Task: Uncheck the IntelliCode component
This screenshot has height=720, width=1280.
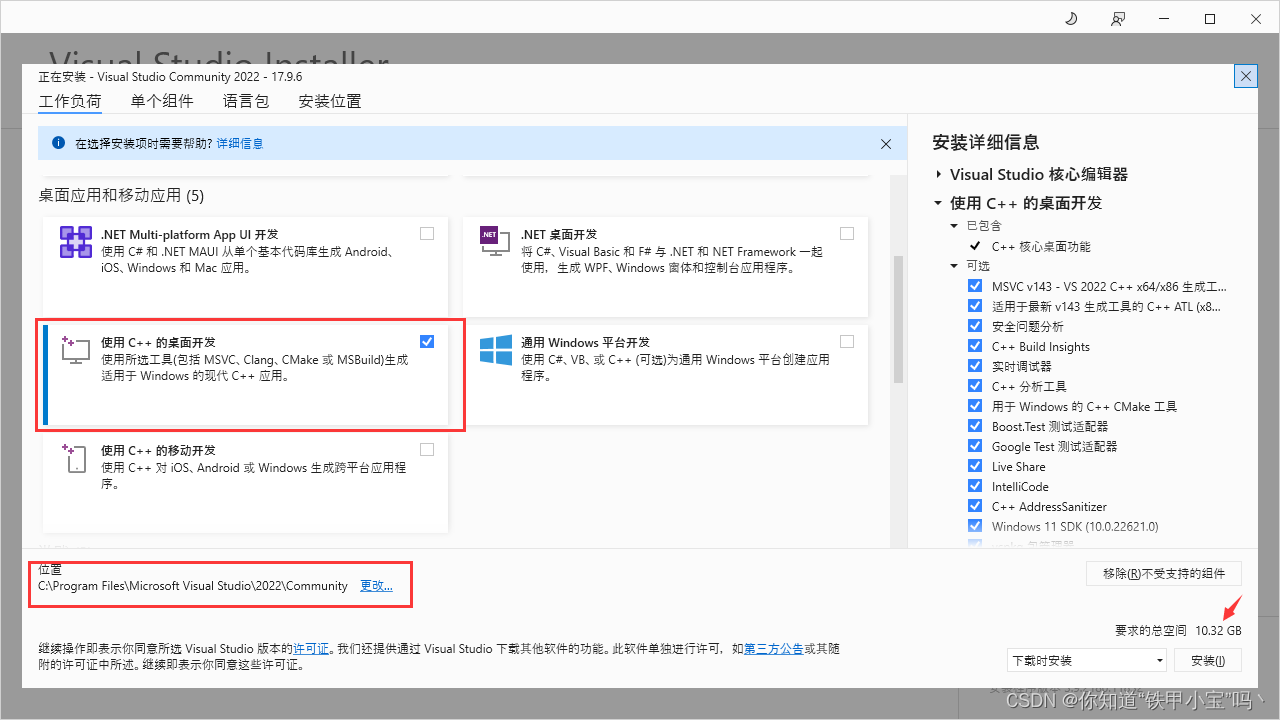Action: [x=975, y=486]
